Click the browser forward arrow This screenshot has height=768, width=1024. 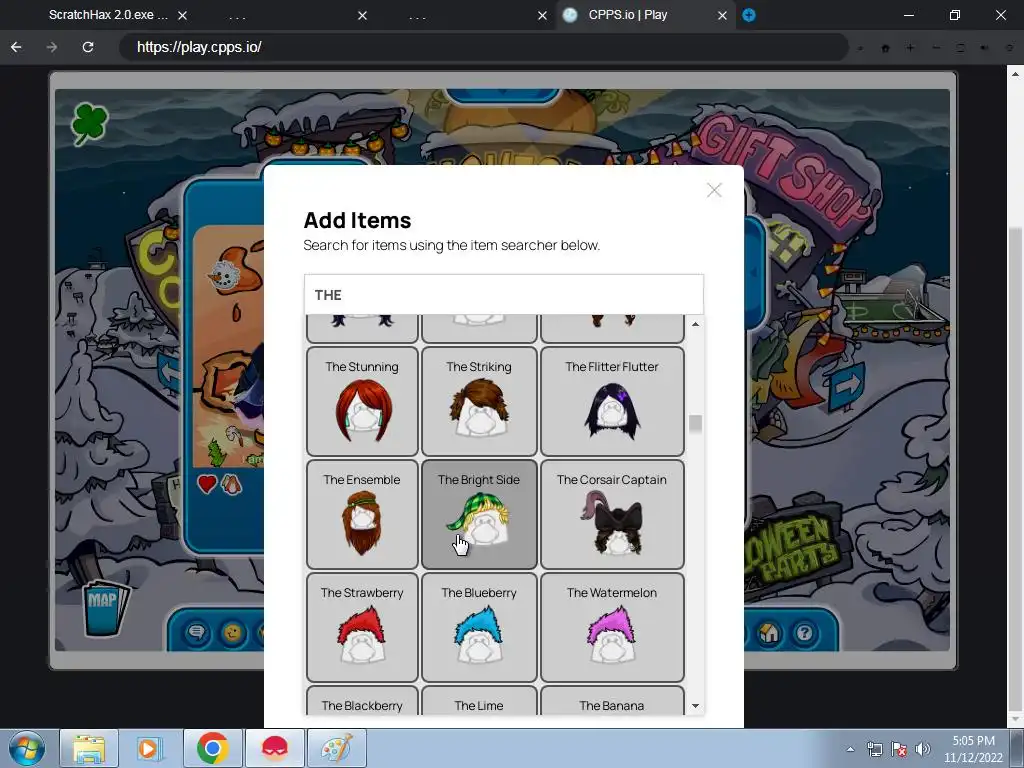coord(52,47)
